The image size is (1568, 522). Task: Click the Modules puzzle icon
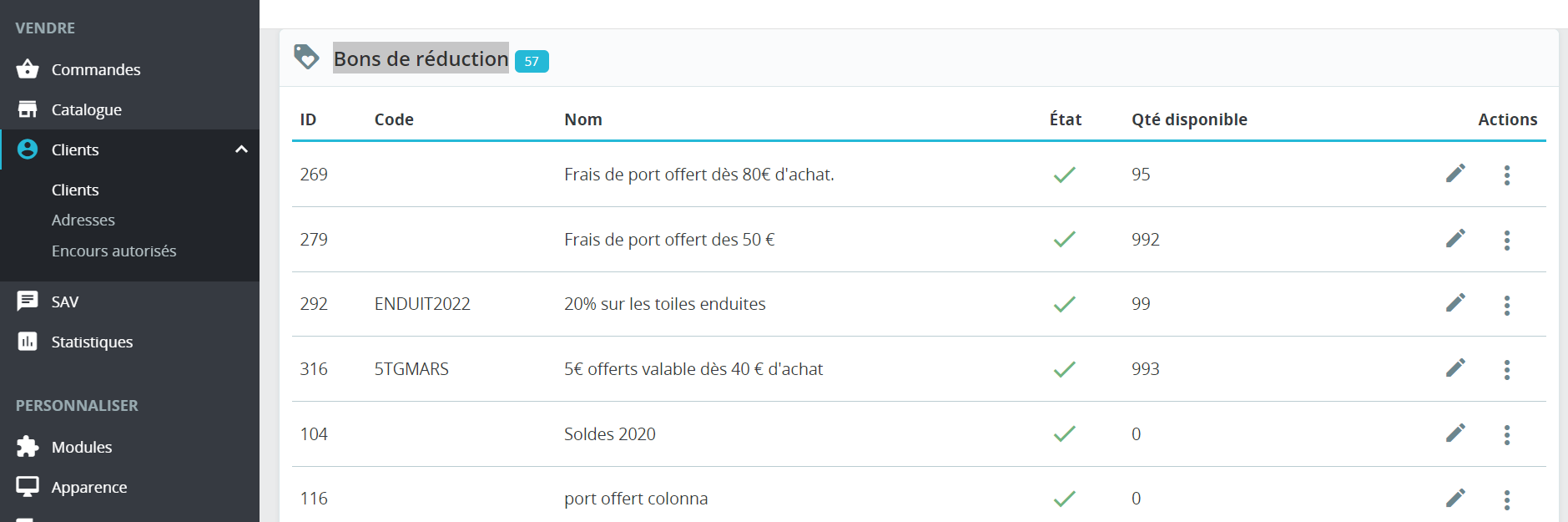(x=28, y=446)
